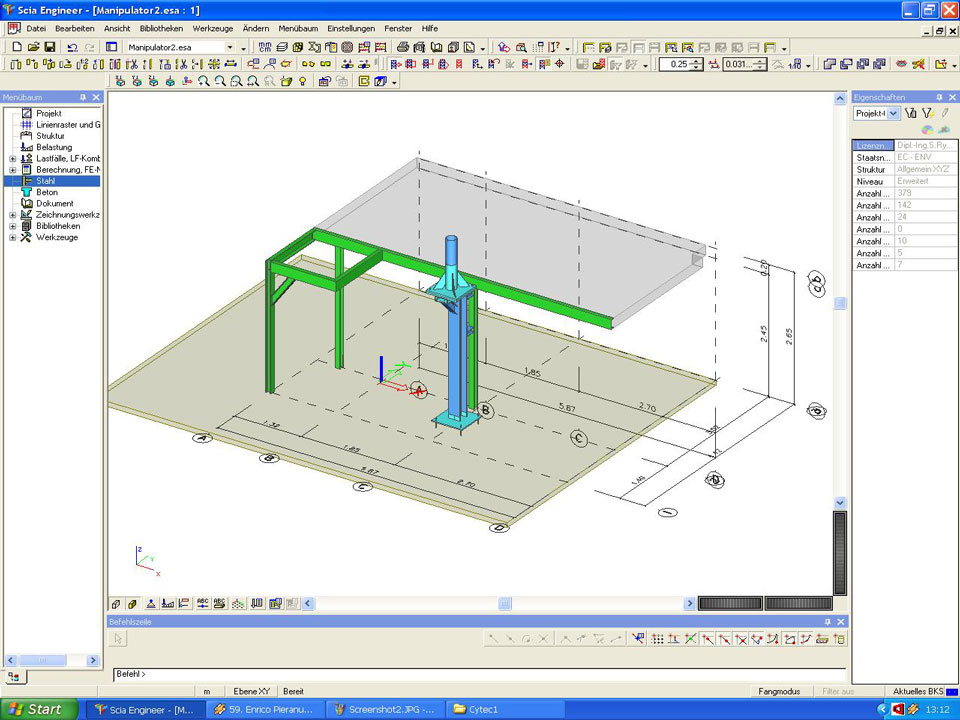The height and width of the screenshot is (720, 960).
Task: Select Beton in the menu tree
Action: 47,192
